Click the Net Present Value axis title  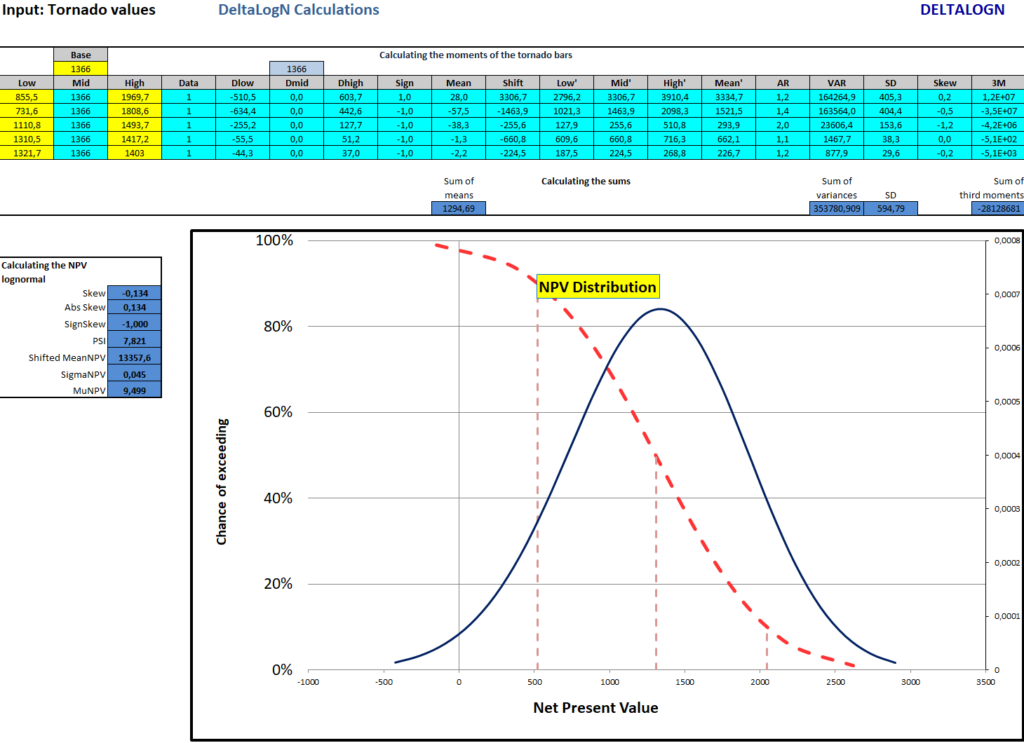click(598, 707)
